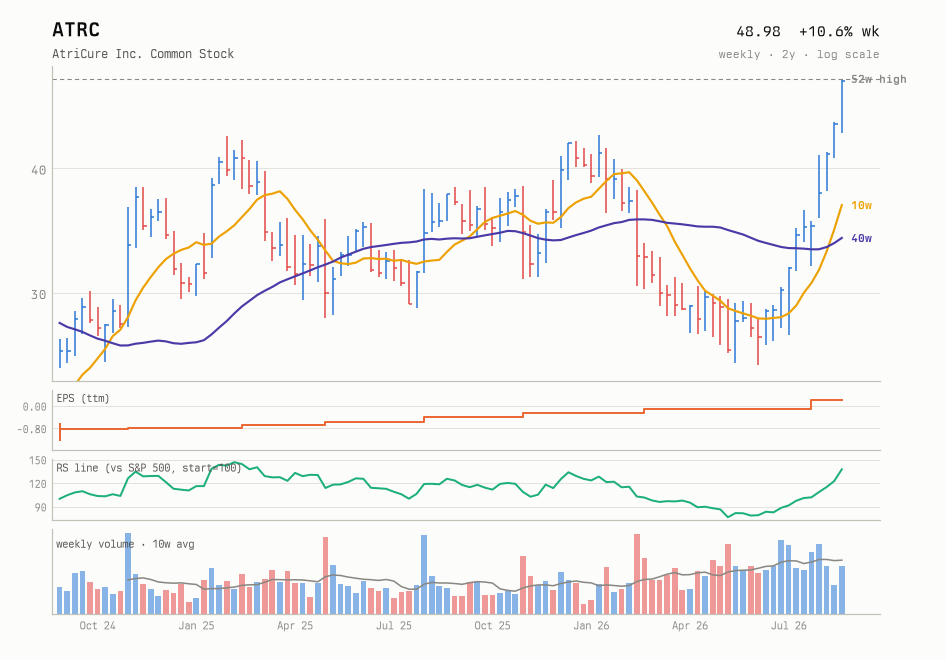This screenshot has height=660, width=946.
Task: Click the last price 48.98
Action: point(758,31)
